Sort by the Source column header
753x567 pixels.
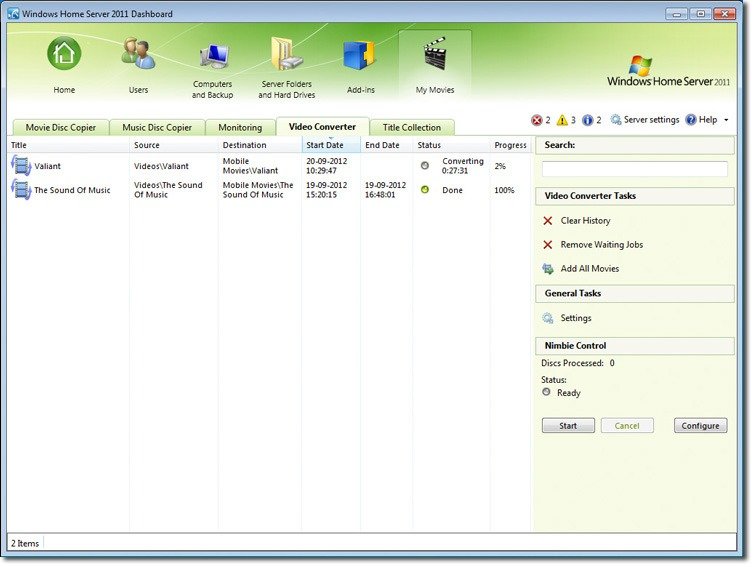pos(173,145)
